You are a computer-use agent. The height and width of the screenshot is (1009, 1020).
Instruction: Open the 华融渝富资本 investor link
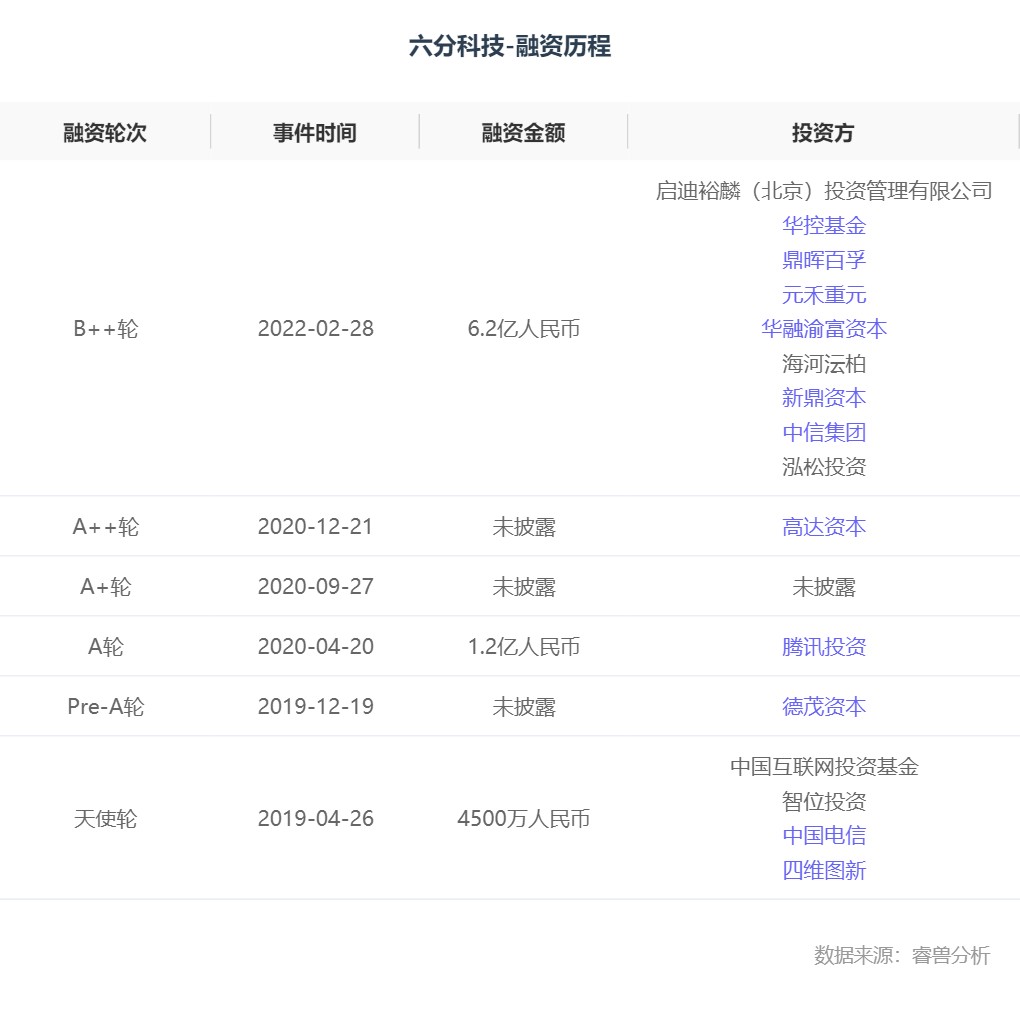click(824, 329)
